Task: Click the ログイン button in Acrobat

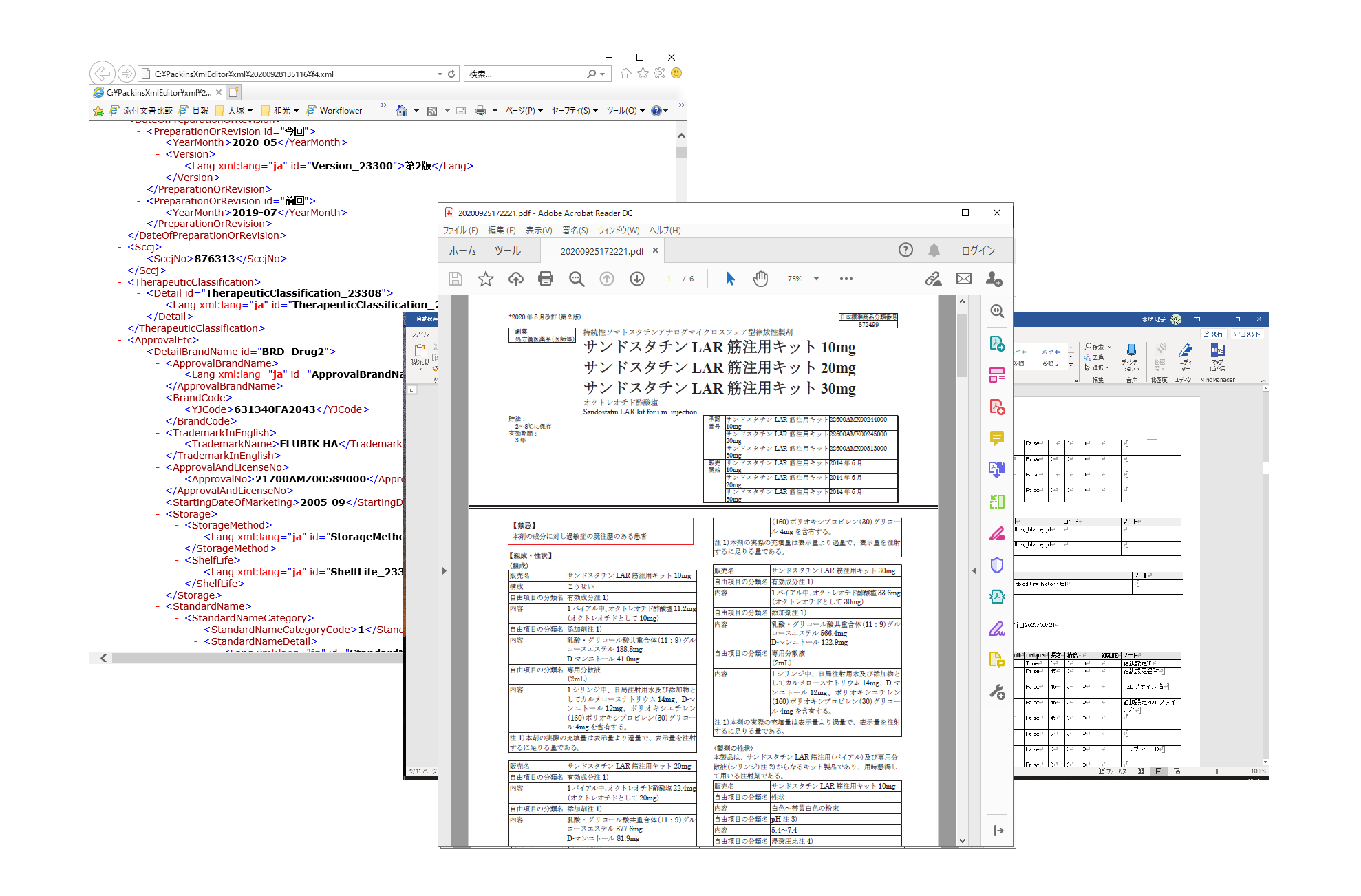Action: coord(978,250)
